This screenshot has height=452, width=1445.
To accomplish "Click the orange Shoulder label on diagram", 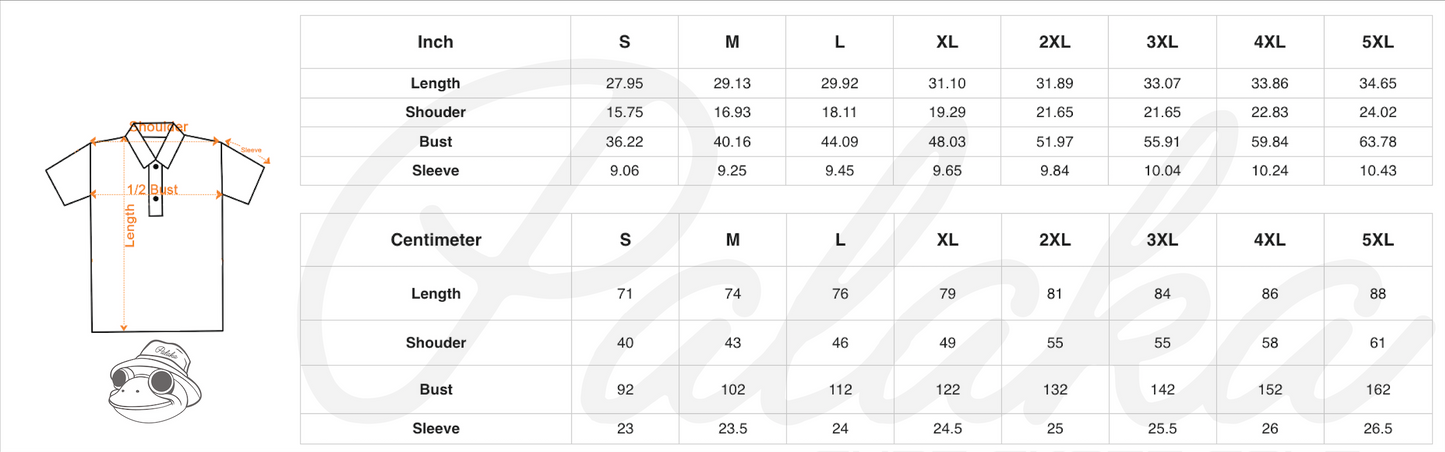I will tap(159, 127).
